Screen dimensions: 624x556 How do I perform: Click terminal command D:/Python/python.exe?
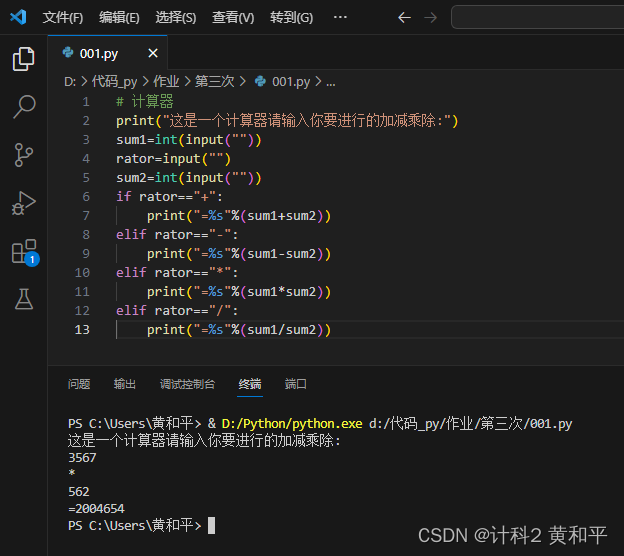[x=292, y=423]
